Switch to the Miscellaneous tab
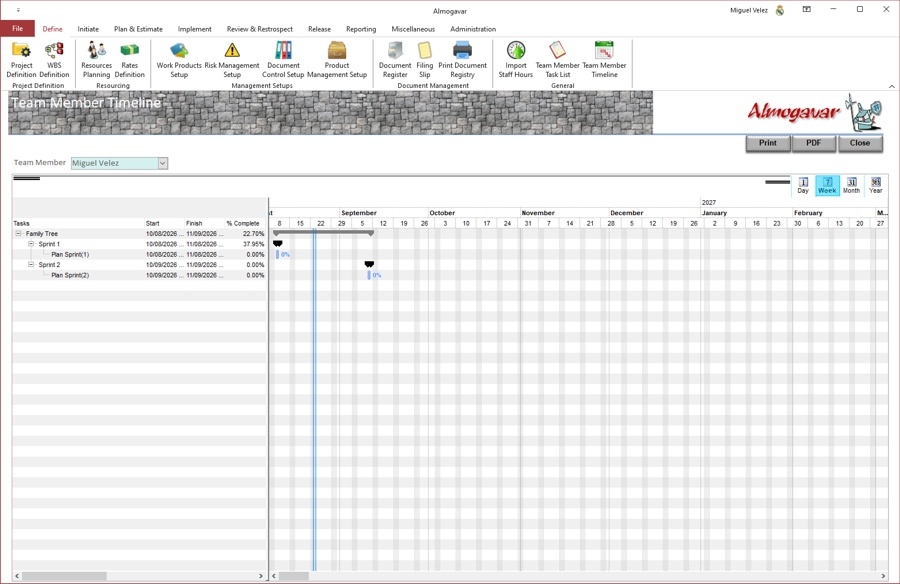The width and height of the screenshot is (900, 584). [413, 29]
